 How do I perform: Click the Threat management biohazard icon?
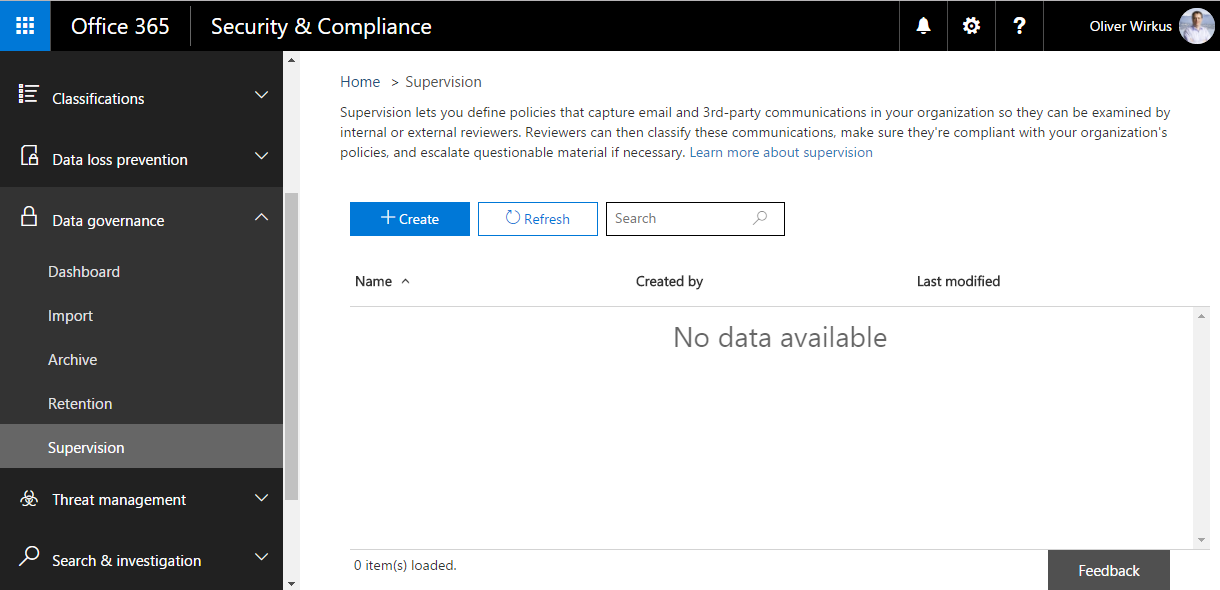[x=29, y=498]
